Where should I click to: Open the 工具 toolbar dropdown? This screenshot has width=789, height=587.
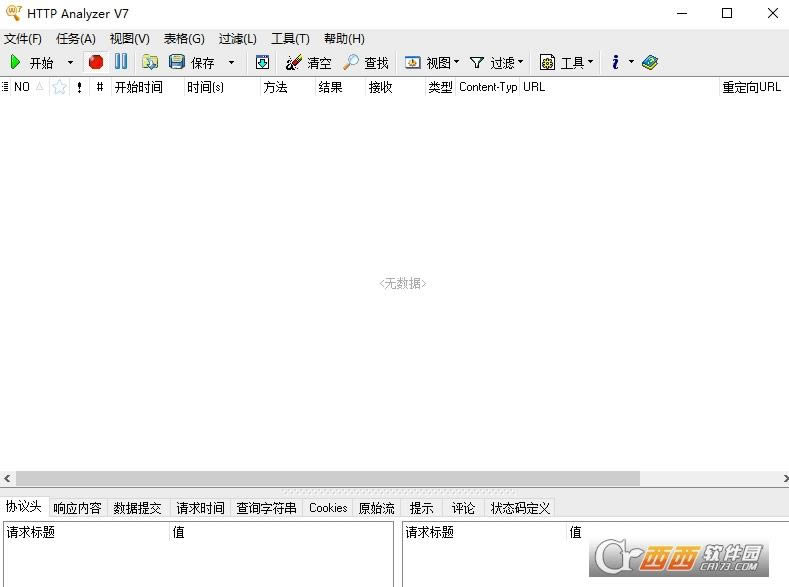point(567,62)
